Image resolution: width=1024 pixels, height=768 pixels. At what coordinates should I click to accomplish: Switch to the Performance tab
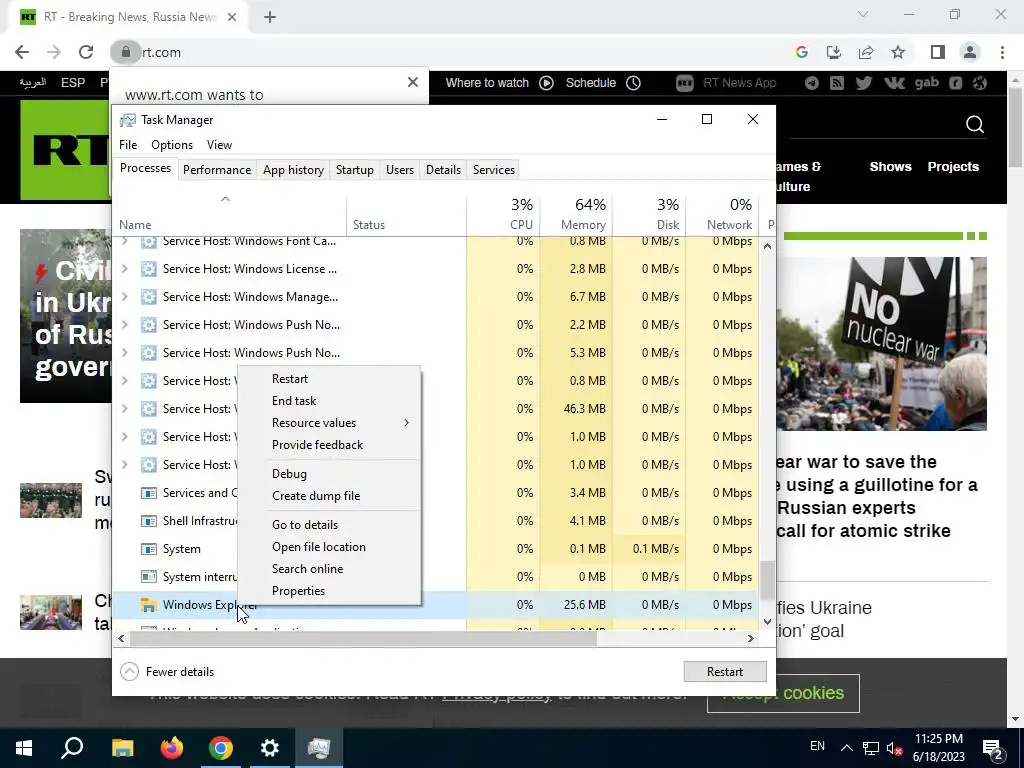click(x=217, y=170)
